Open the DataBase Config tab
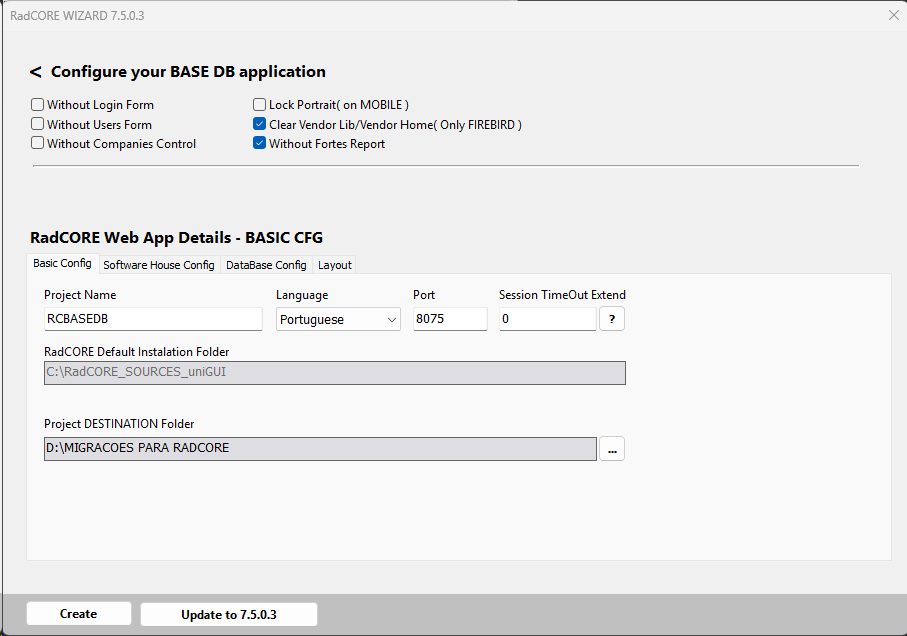The height and width of the screenshot is (636, 907). (x=266, y=265)
